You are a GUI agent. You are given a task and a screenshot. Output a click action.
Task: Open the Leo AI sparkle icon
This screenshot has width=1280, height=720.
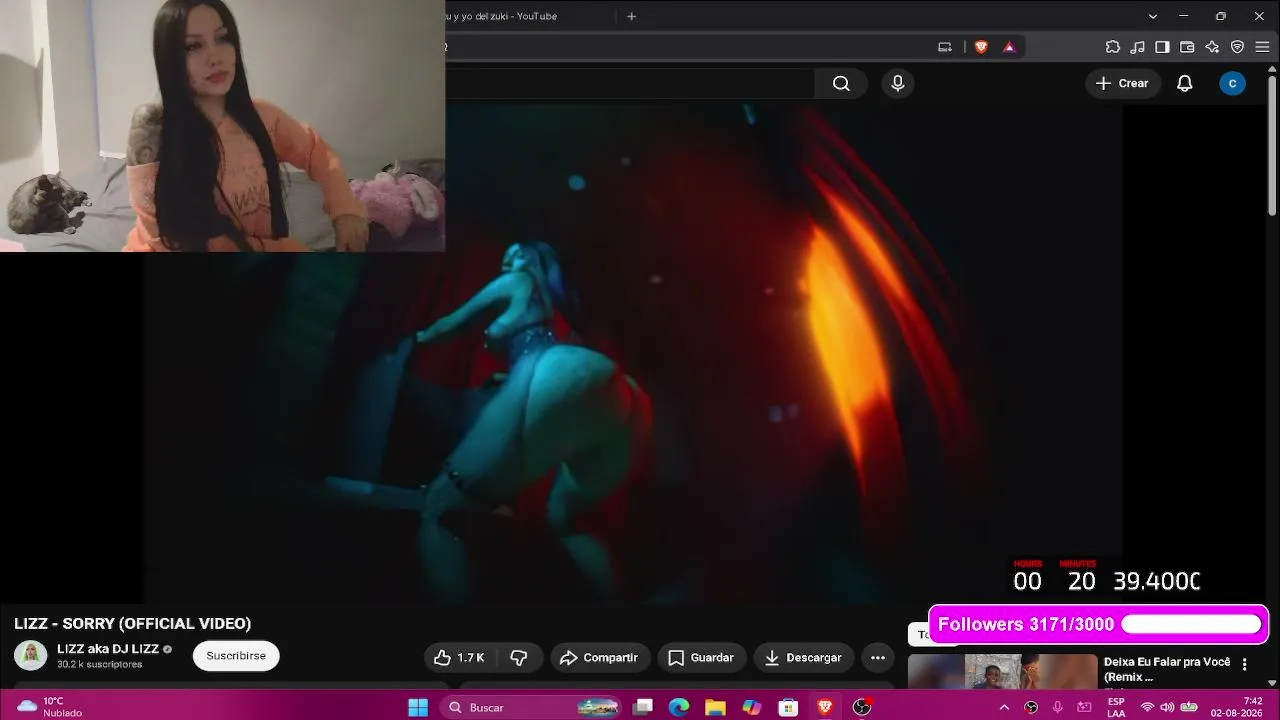[x=1212, y=47]
